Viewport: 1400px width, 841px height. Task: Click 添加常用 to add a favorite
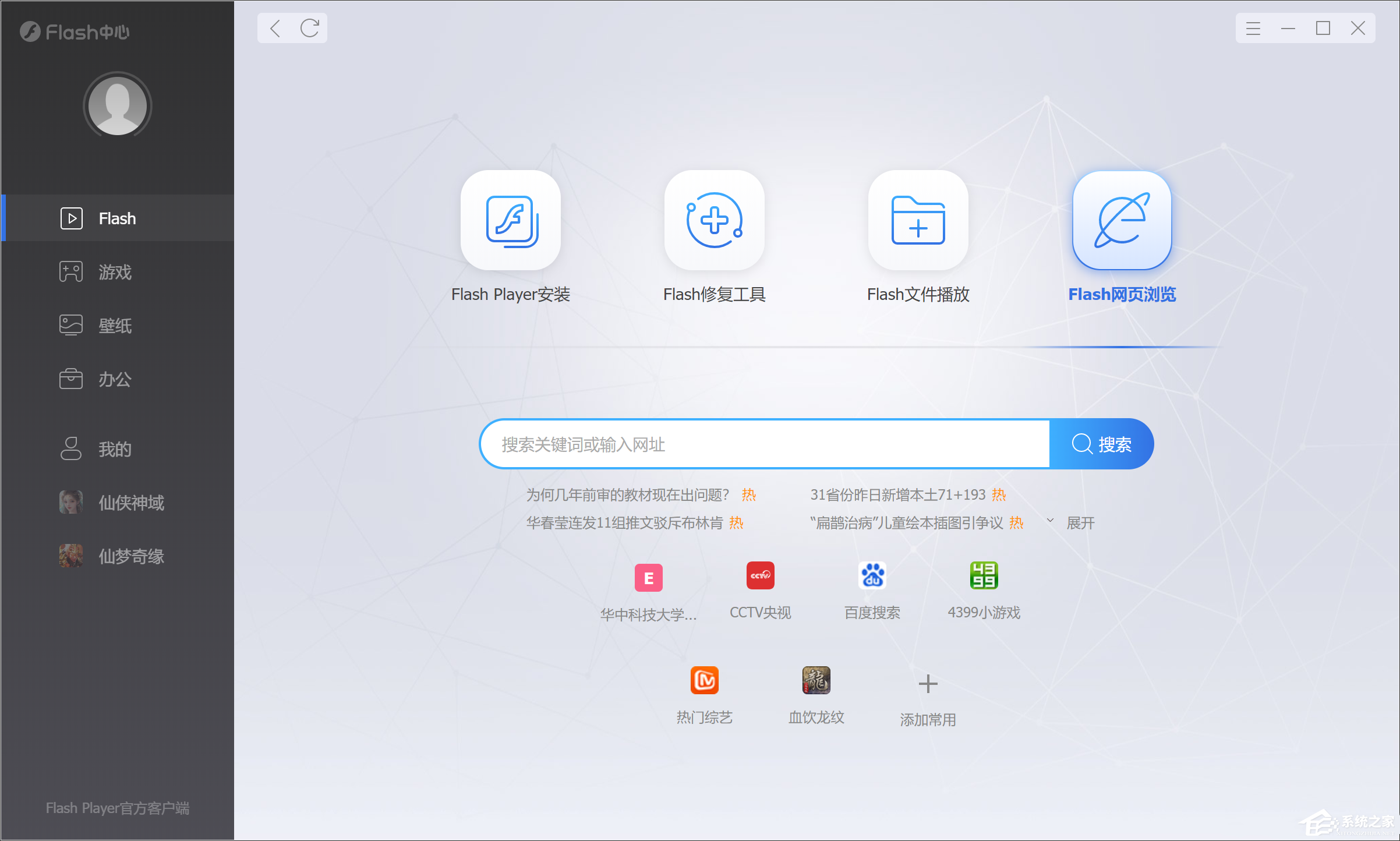927,684
